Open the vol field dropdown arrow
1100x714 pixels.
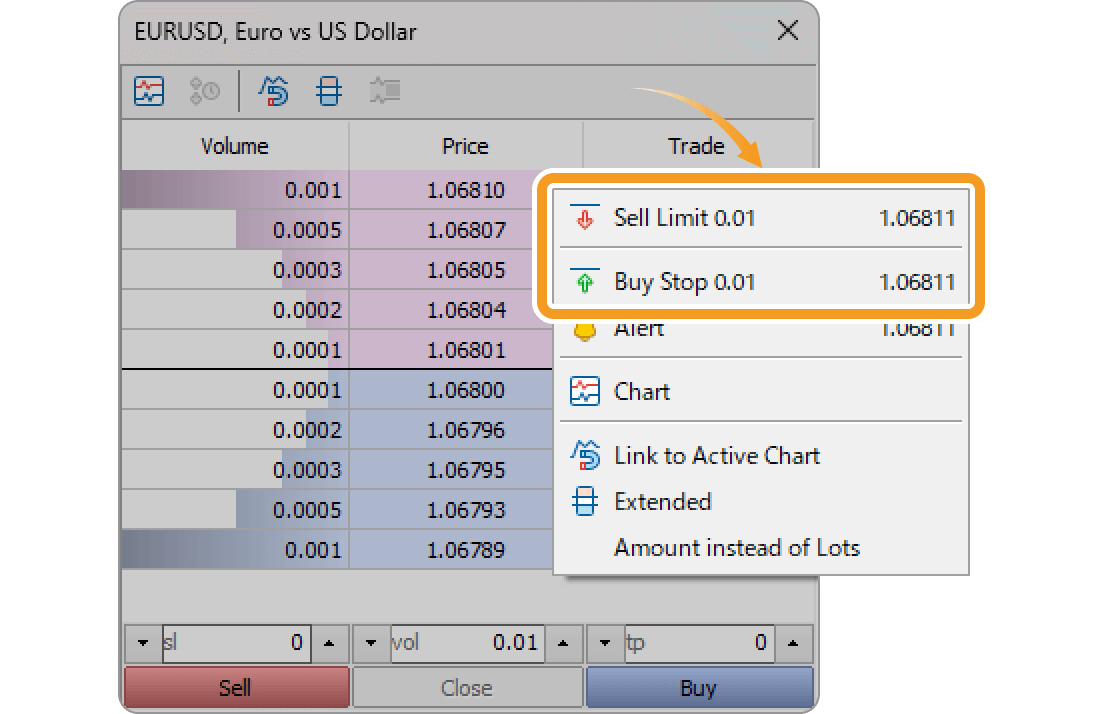click(x=372, y=644)
